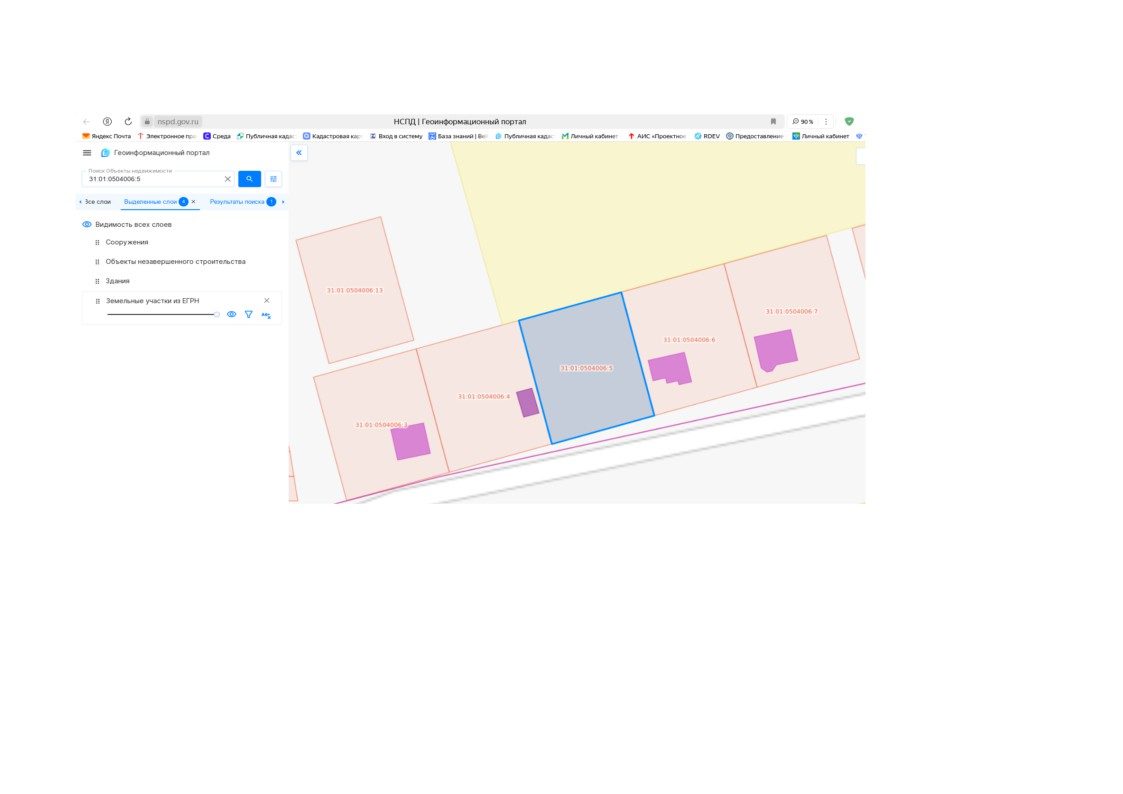Select the Земельные участки из ЕГРН layer
The image size is (1123, 794).
point(153,301)
